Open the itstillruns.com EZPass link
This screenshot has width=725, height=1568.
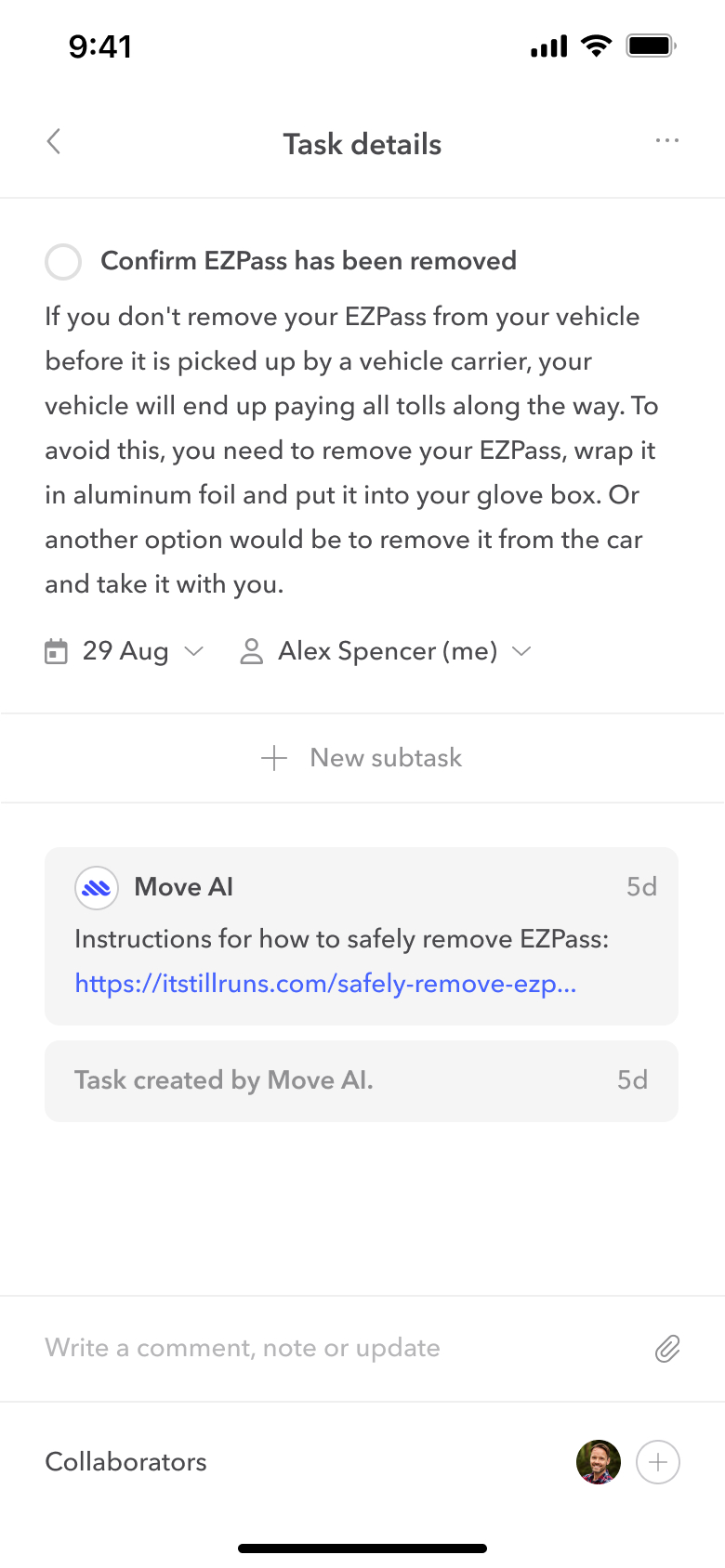click(325, 984)
